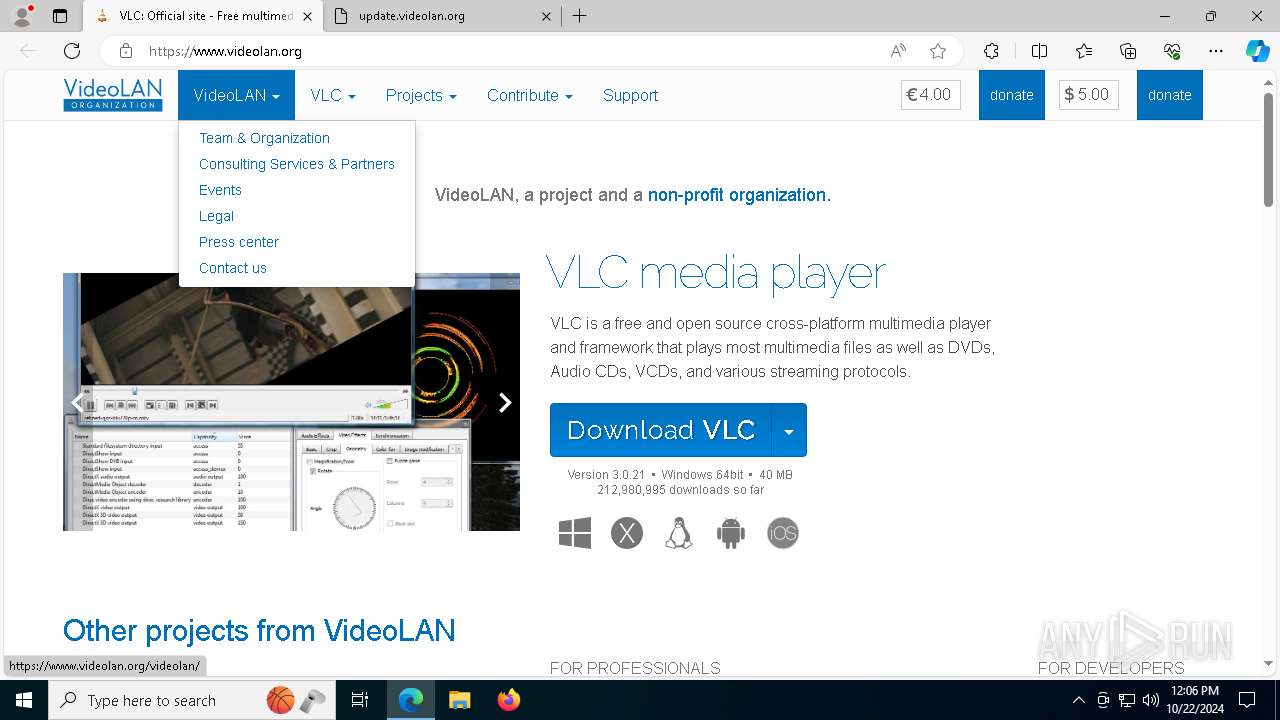
Task: Open Browser essentials heart icon
Action: (1172, 51)
